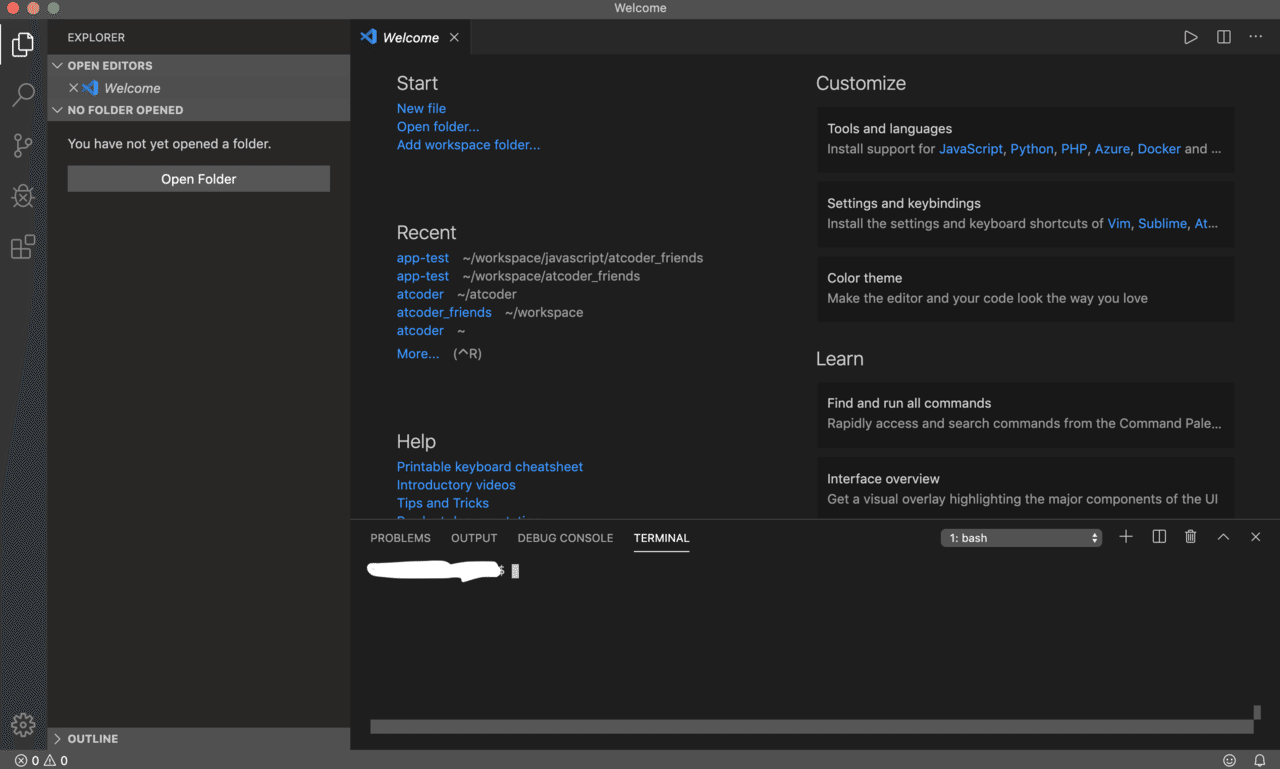Kill the terminal with trash icon

click(1190, 537)
